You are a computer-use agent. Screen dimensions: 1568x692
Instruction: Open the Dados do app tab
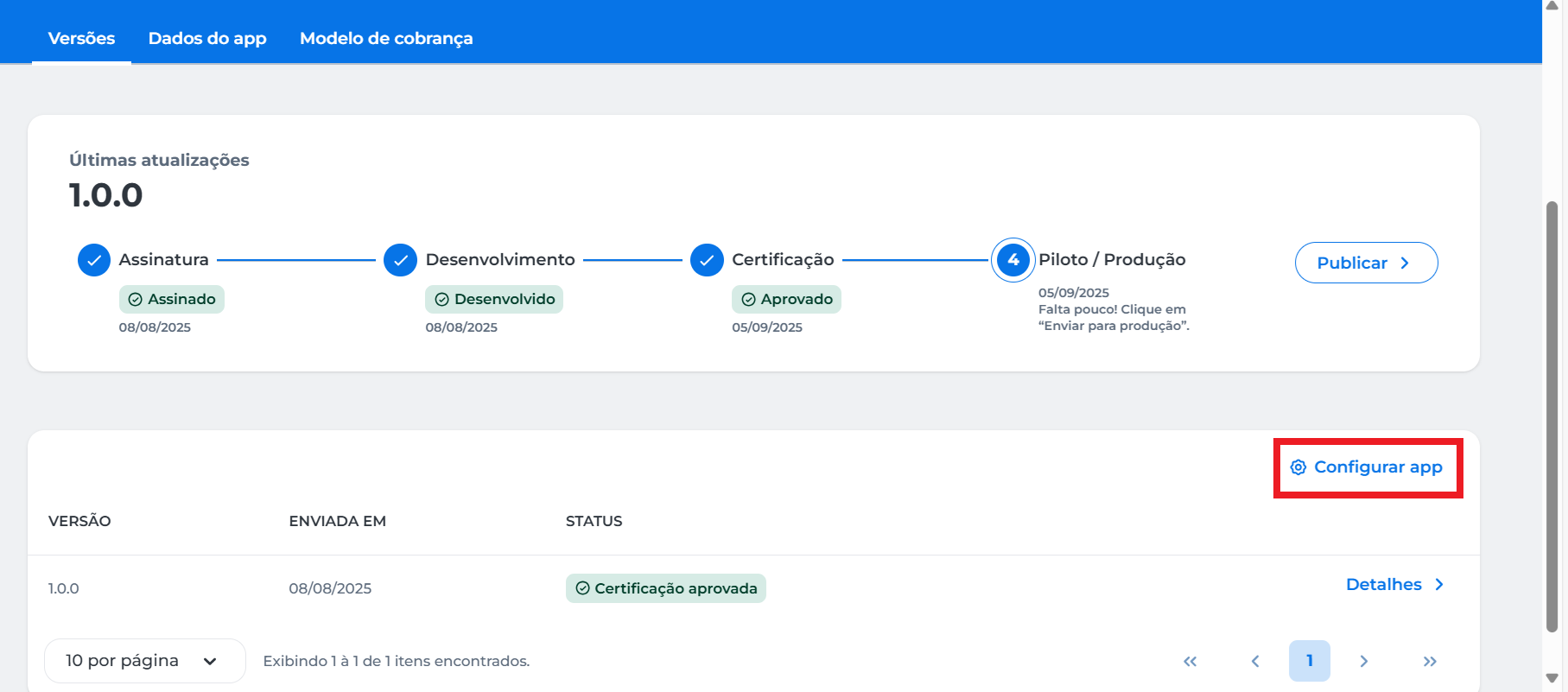pyautogui.click(x=207, y=39)
